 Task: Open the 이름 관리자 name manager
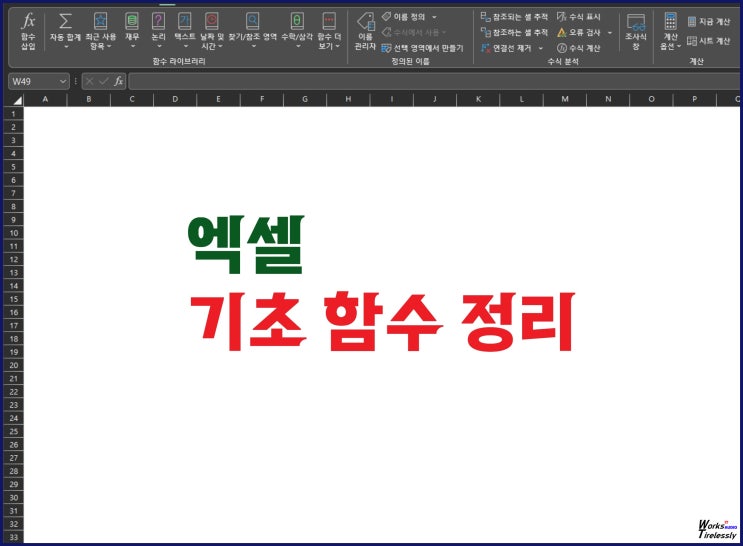pos(365,31)
